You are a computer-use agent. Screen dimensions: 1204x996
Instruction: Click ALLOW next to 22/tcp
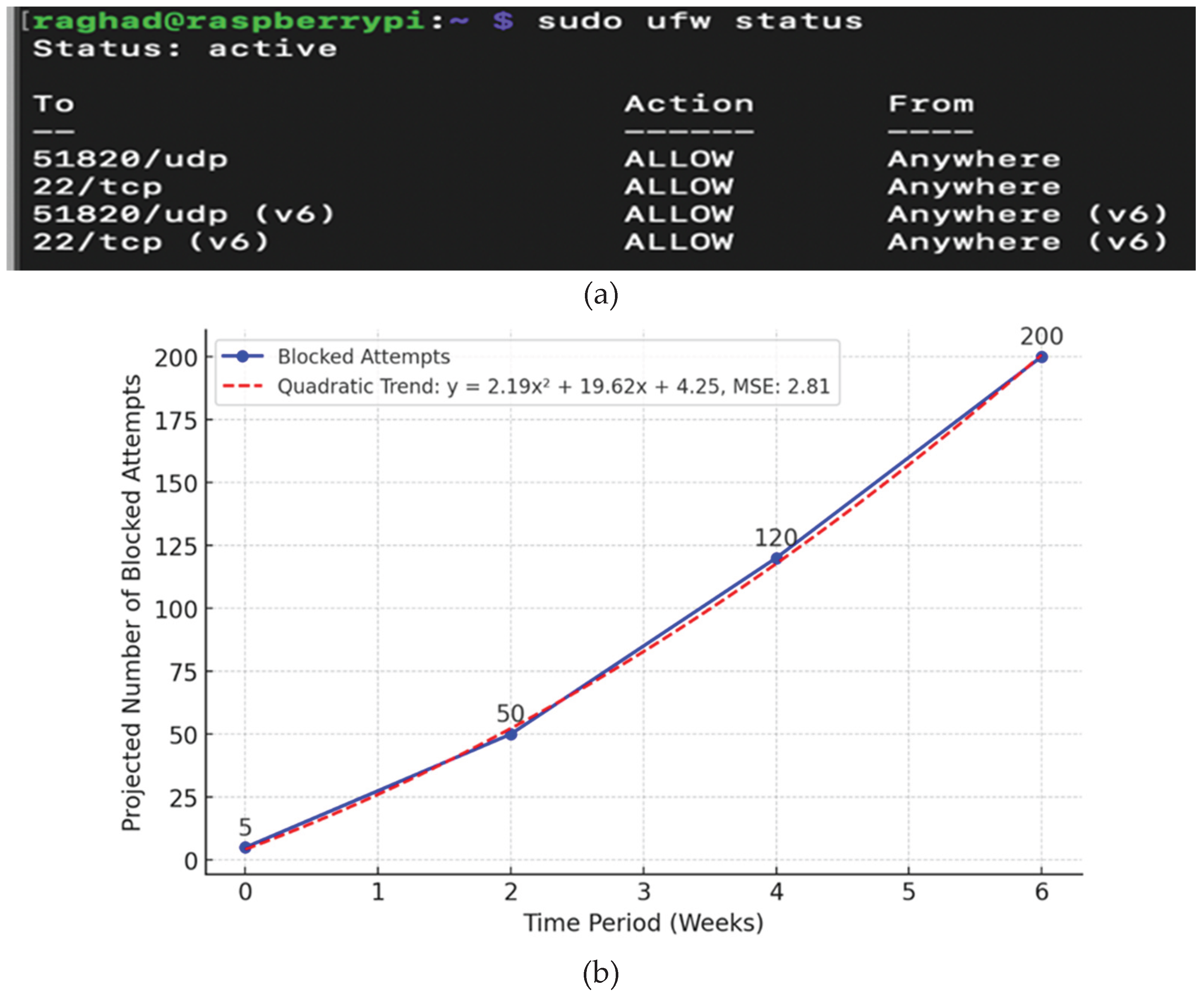(679, 186)
